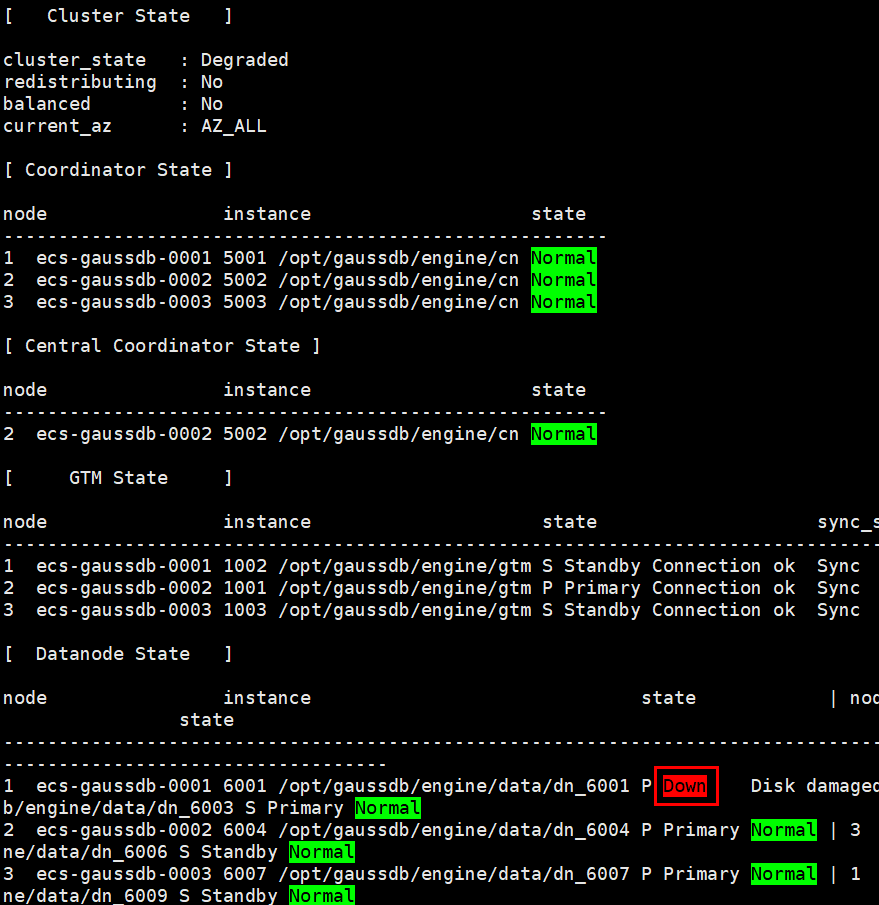879x905 pixels.
Task: Click '/opt/gaussdb/engine/data/dn_6001' path
Action: click(454, 786)
